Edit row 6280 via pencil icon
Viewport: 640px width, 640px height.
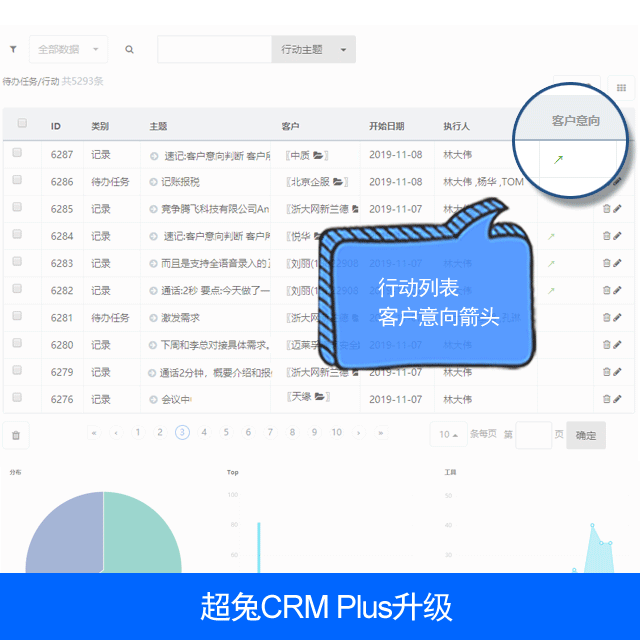(617, 344)
